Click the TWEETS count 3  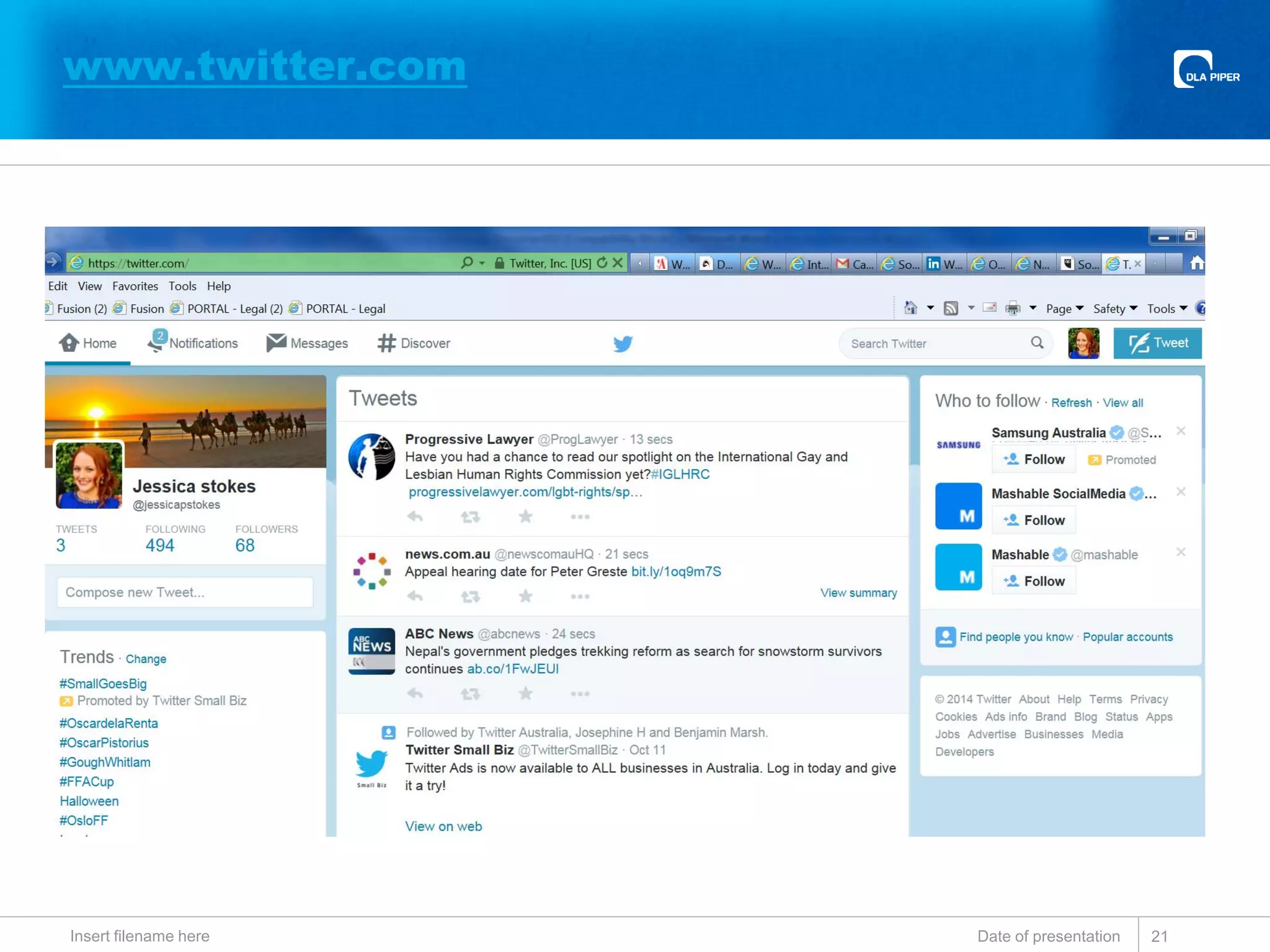[61, 545]
